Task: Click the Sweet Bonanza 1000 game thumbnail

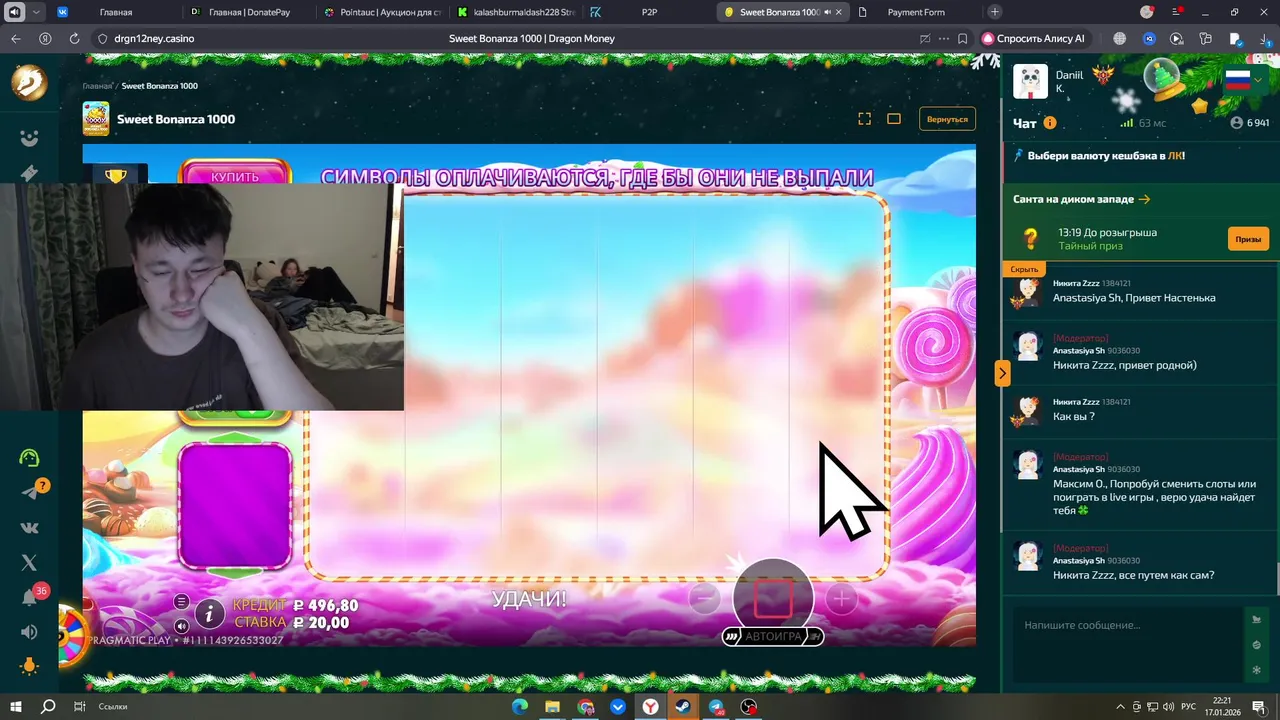Action: (96, 119)
